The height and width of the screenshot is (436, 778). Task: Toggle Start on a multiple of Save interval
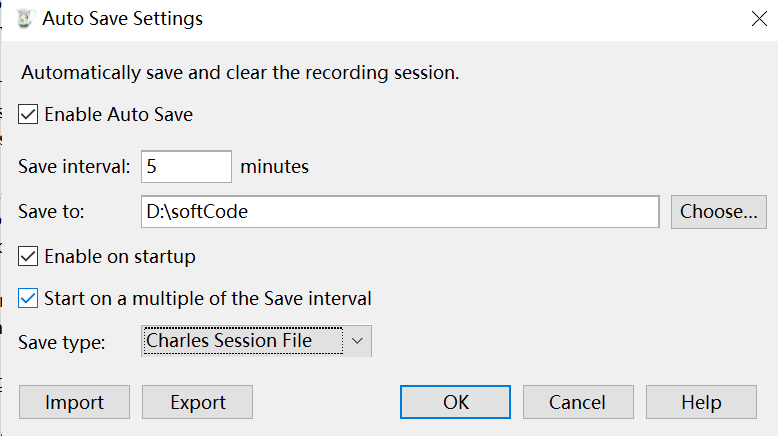click(x=29, y=298)
